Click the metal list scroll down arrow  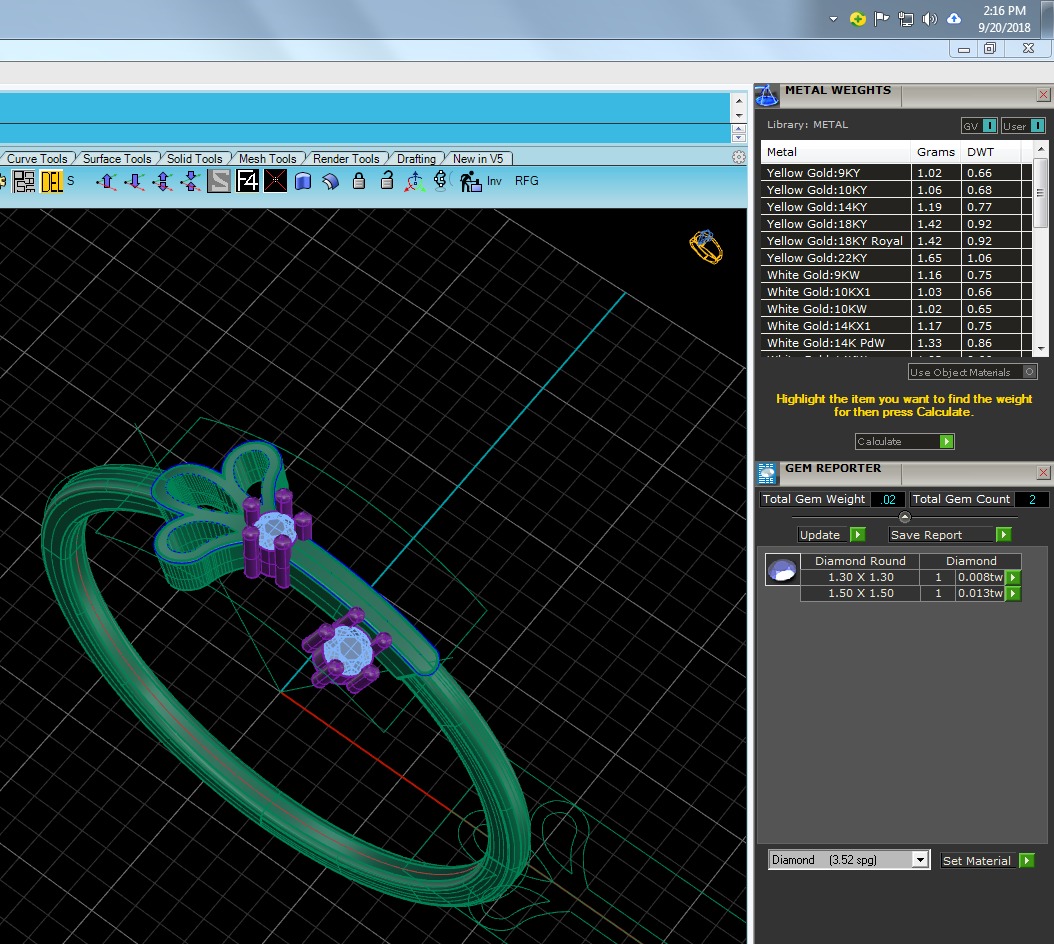1041,348
